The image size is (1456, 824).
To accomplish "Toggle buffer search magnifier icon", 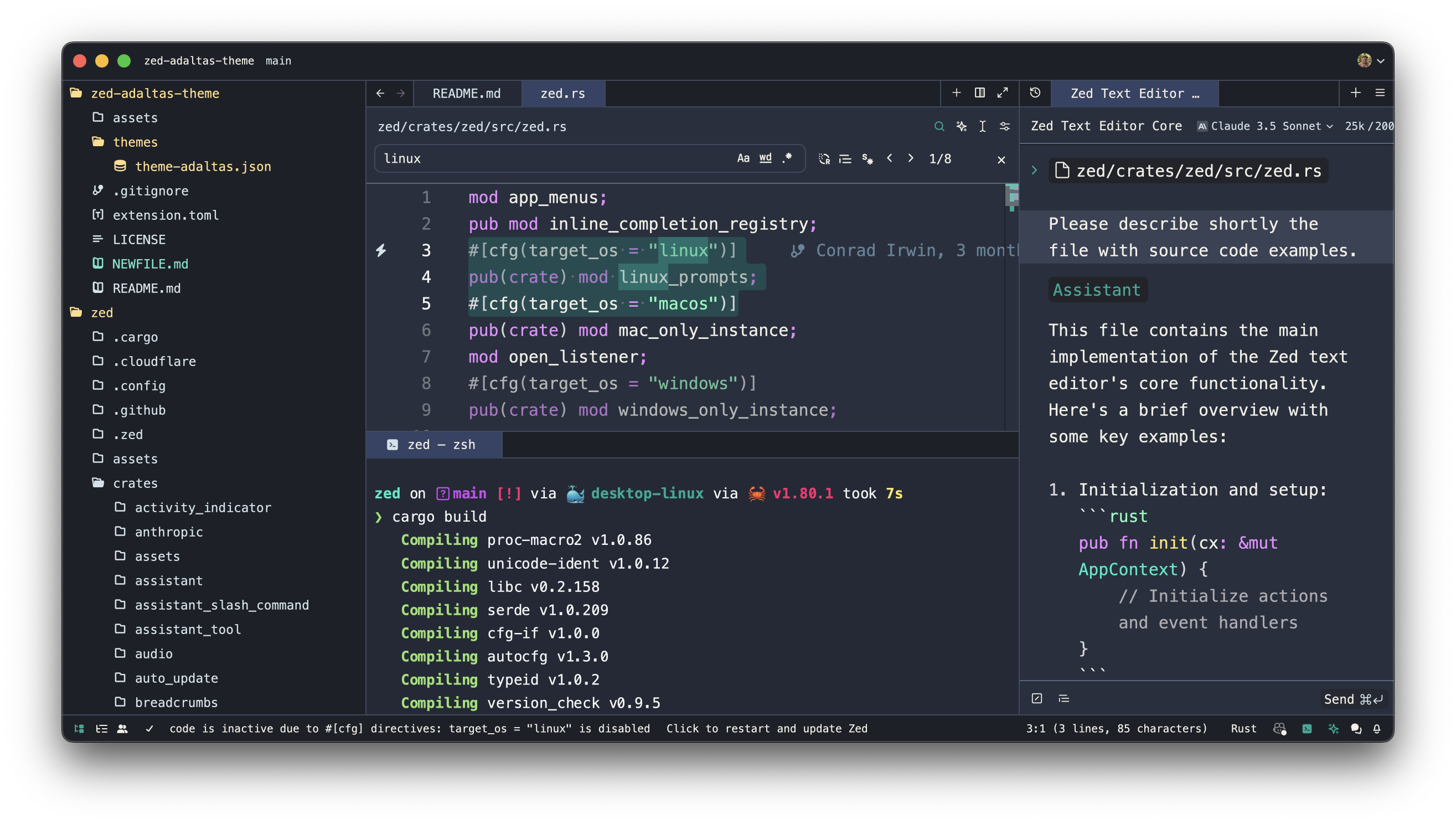I will (939, 126).
